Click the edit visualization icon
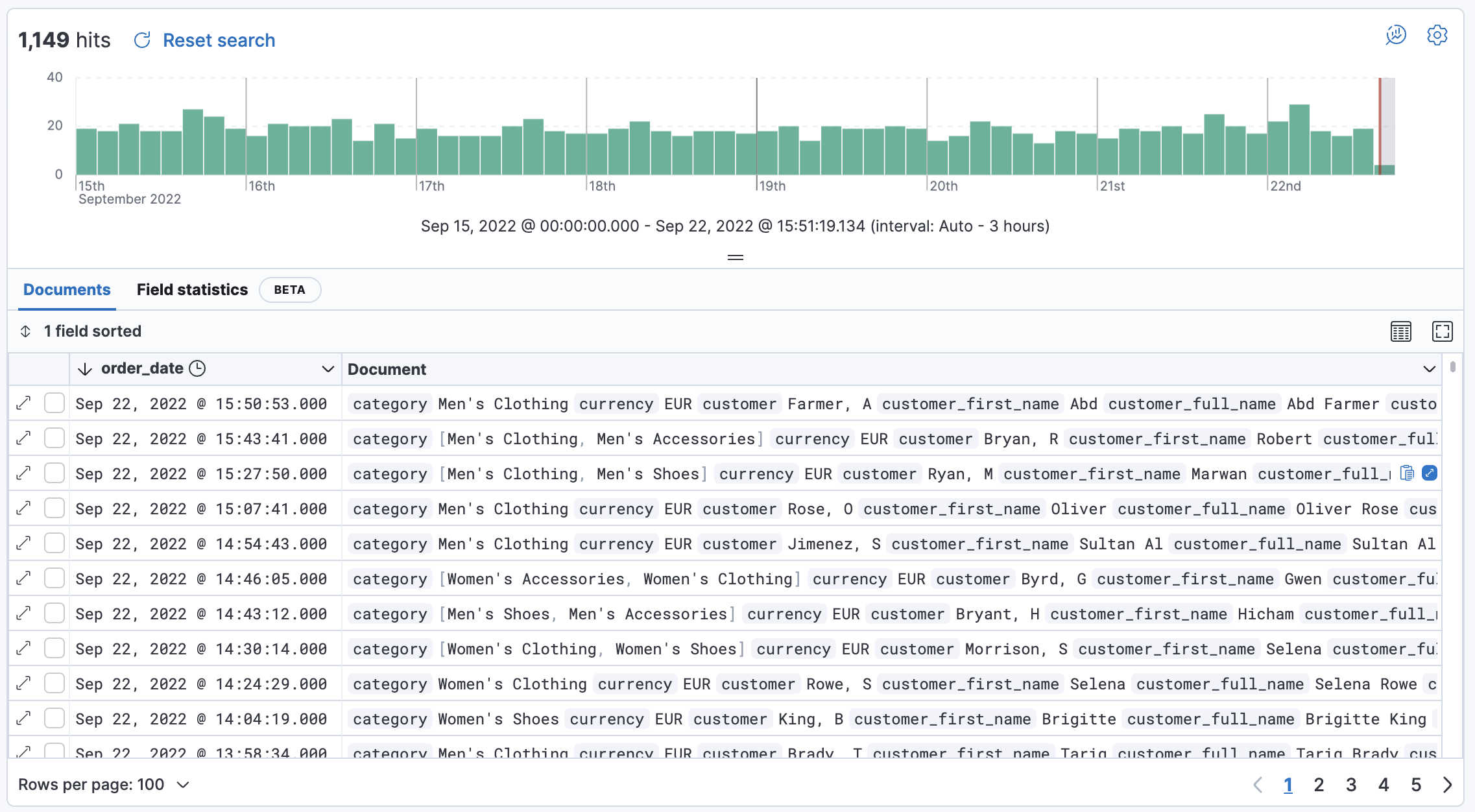Viewport: 1475px width, 812px height. [x=1396, y=36]
